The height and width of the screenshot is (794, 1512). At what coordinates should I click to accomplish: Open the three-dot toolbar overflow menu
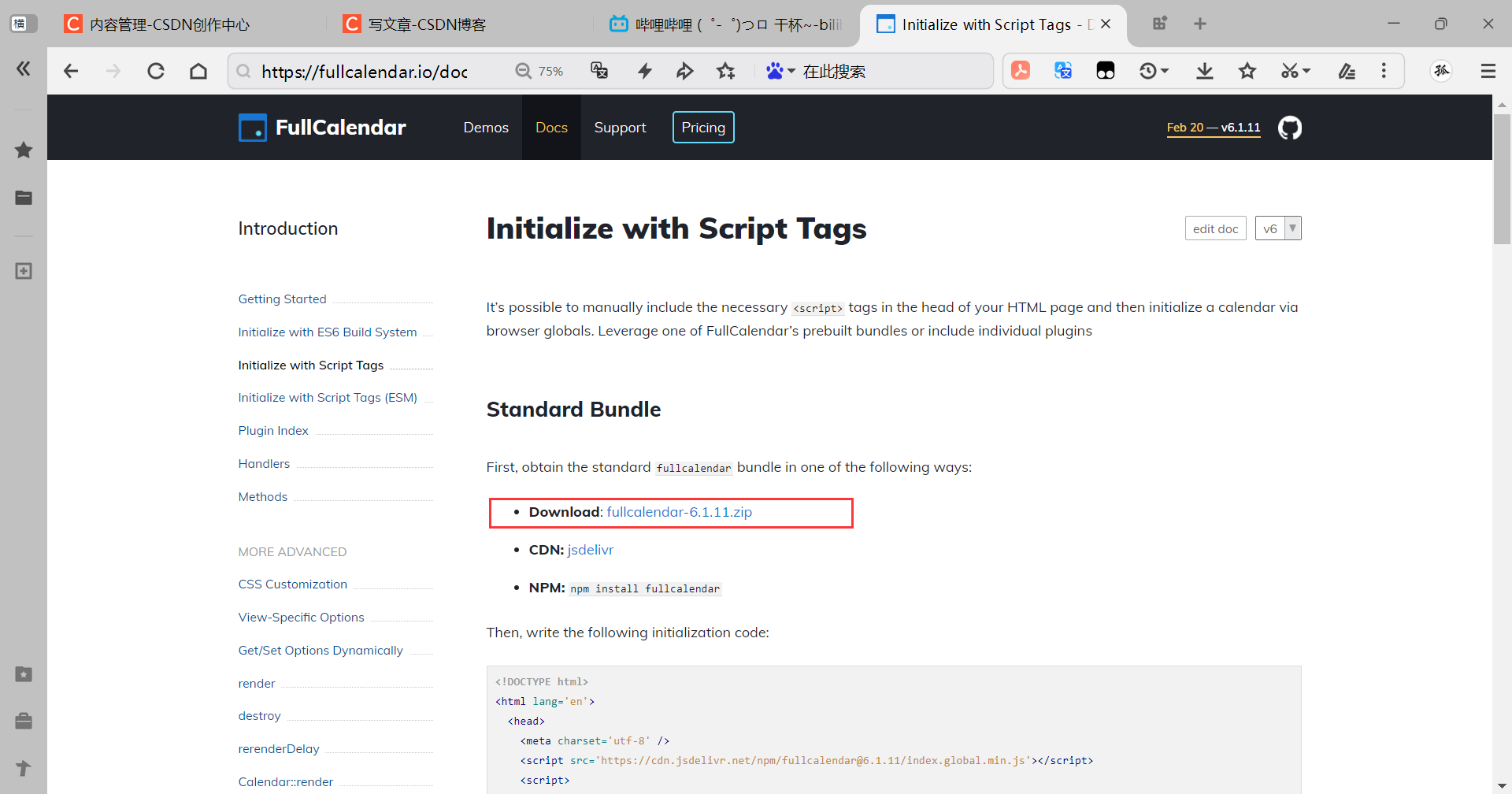tap(1384, 71)
